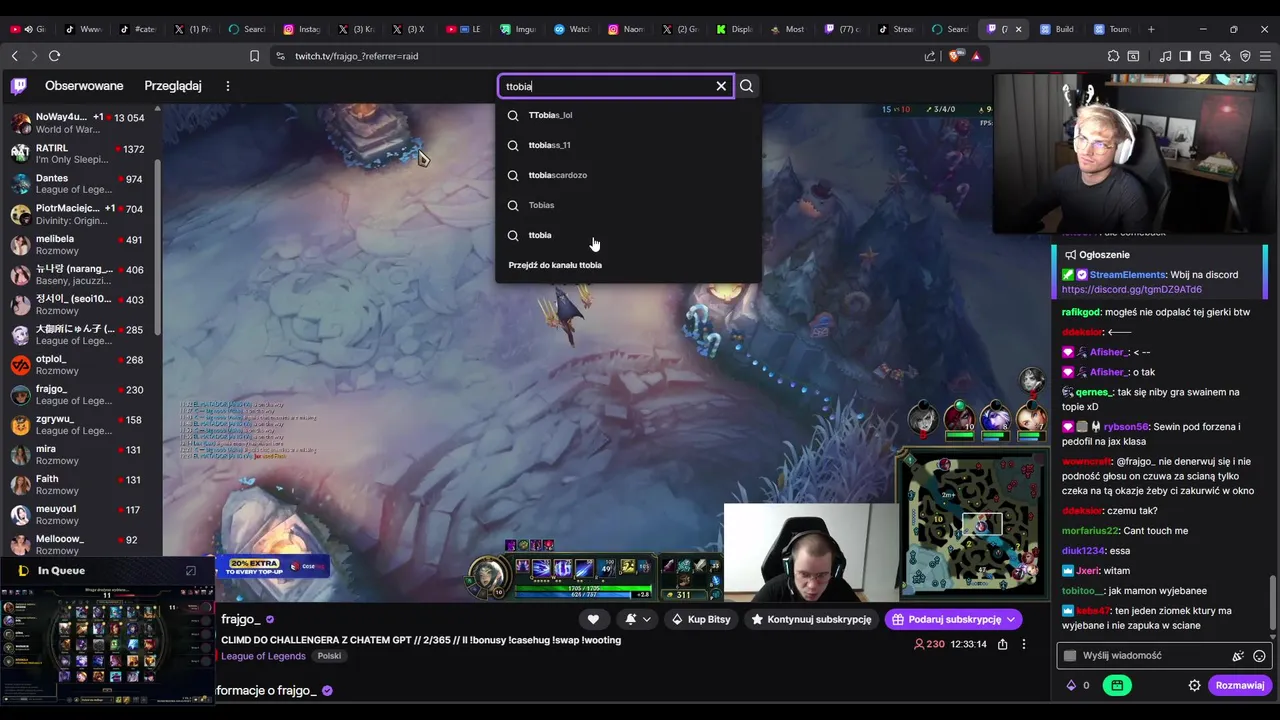Switch to the Build browser tab
The width and height of the screenshot is (1280, 720).
pyautogui.click(x=1058, y=29)
